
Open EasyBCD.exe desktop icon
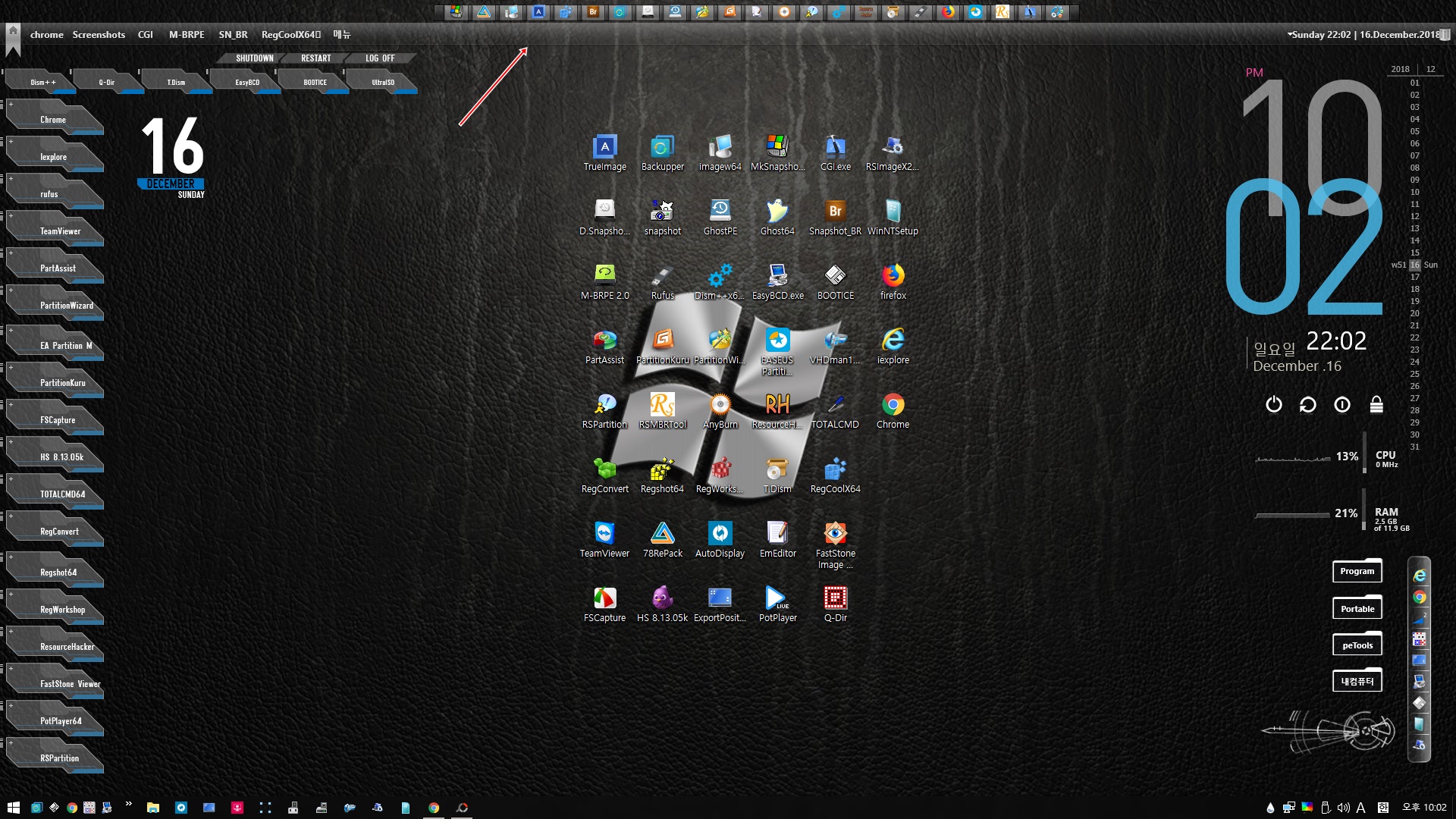[777, 281]
